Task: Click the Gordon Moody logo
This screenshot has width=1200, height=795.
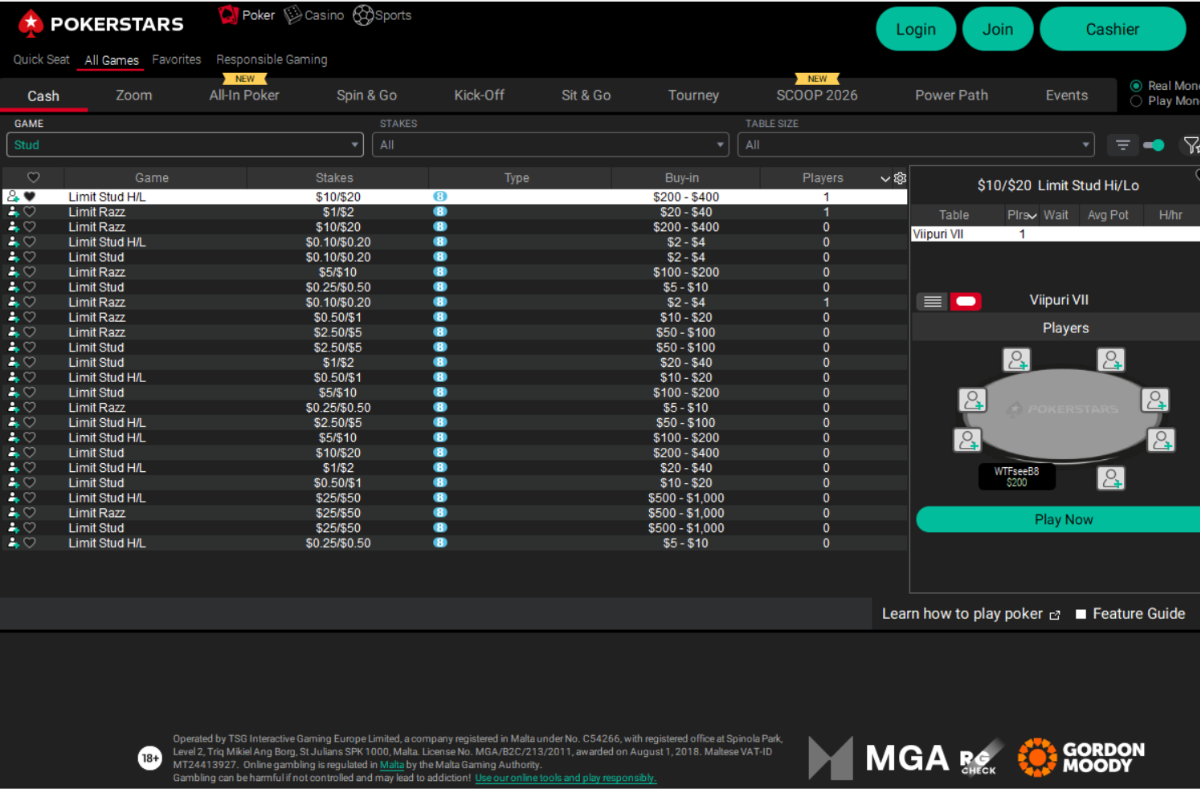Action: [1081, 757]
